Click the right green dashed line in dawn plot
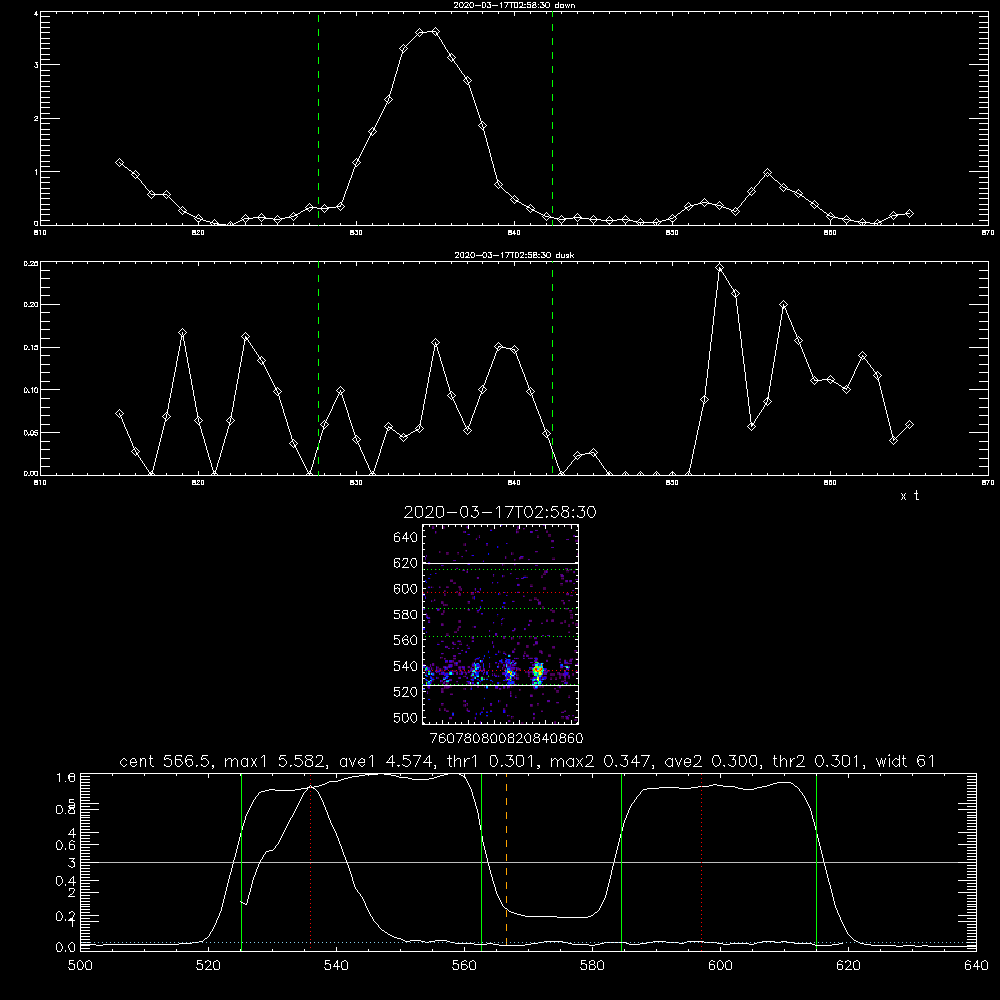The image size is (1000, 1000). click(x=552, y=119)
